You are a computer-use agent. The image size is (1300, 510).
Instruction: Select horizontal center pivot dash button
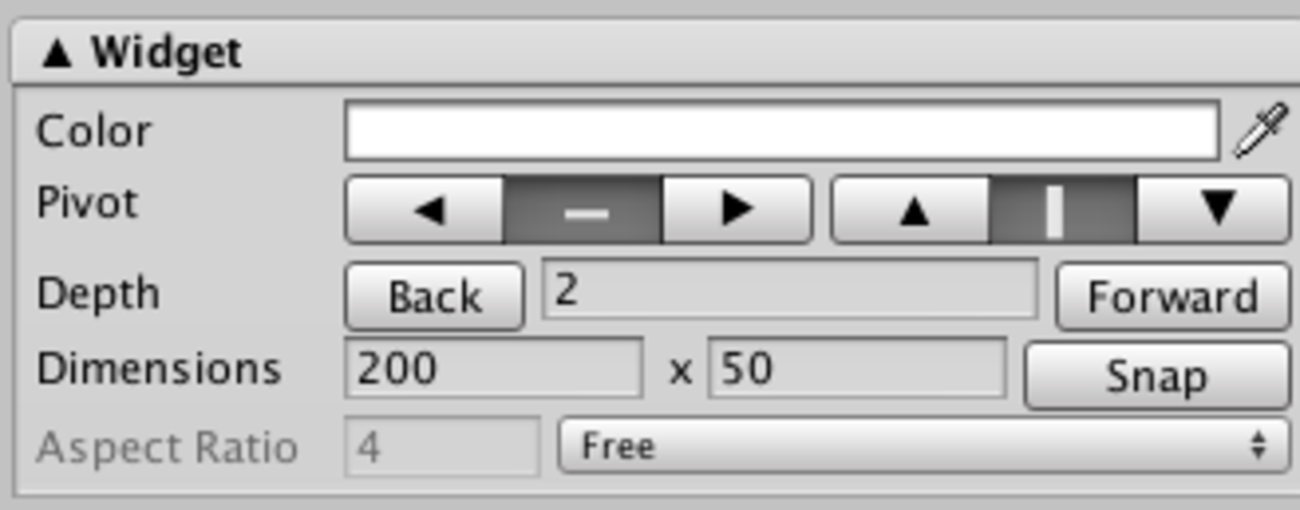click(582, 209)
